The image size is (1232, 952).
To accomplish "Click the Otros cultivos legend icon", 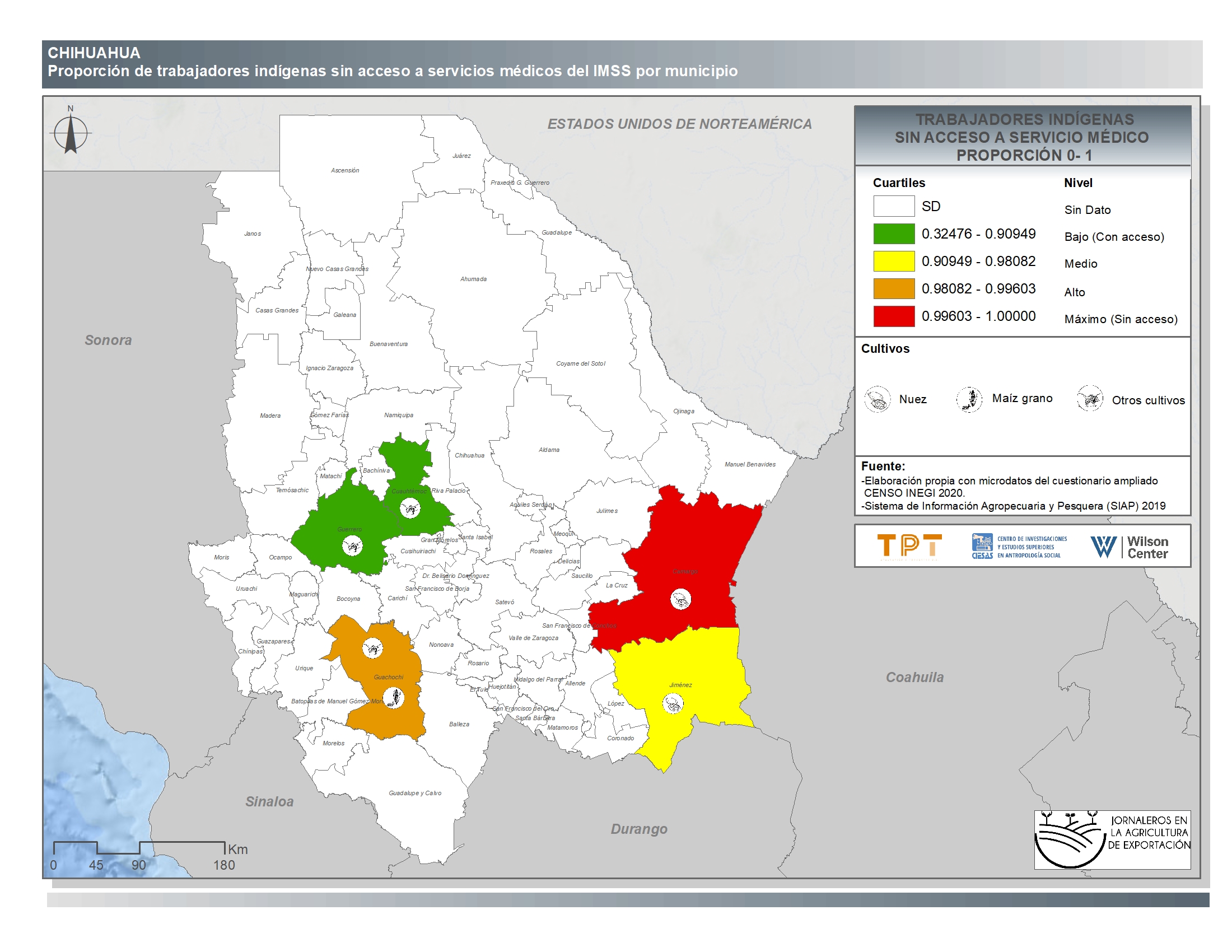I will click(x=1089, y=399).
